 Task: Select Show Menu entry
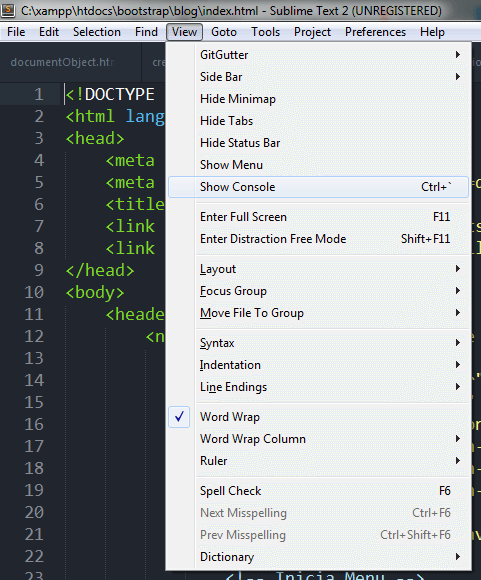319,165
